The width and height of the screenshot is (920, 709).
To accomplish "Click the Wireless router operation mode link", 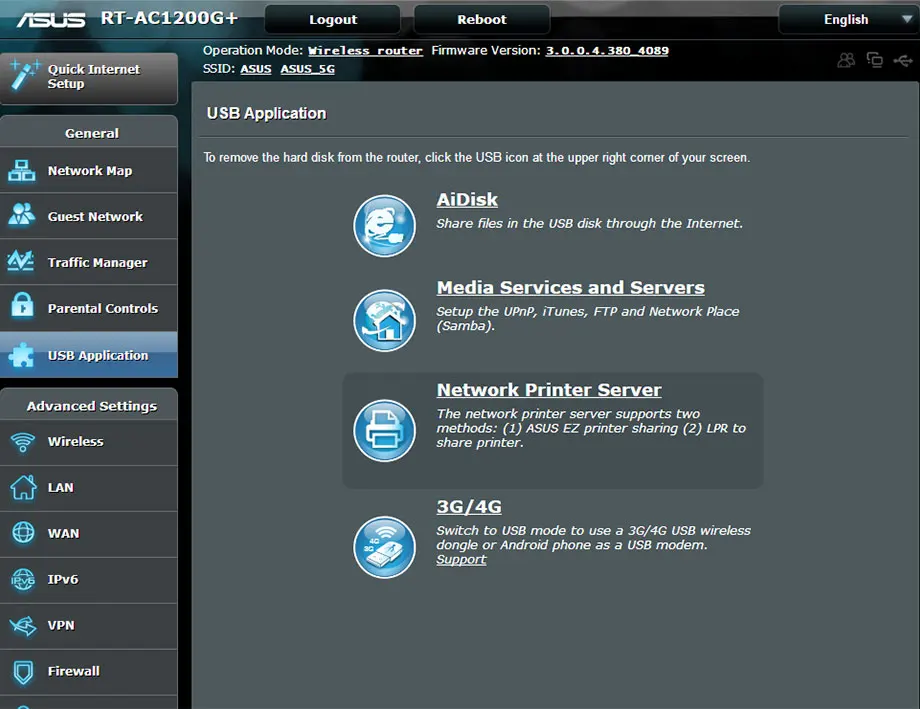I will pos(365,50).
